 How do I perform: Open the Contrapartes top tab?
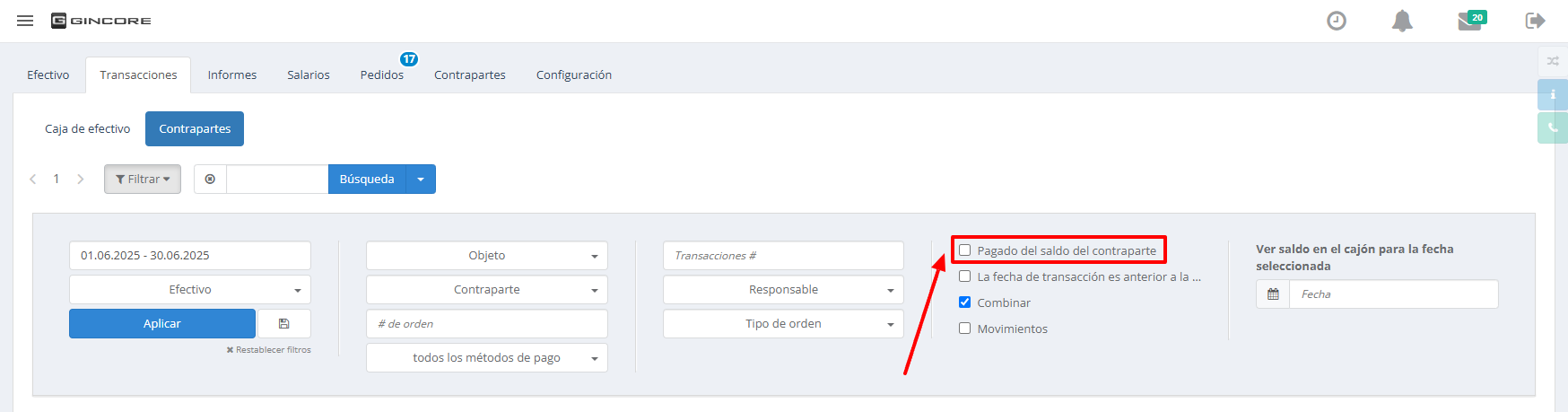pyautogui.click(x=470, y=75)
